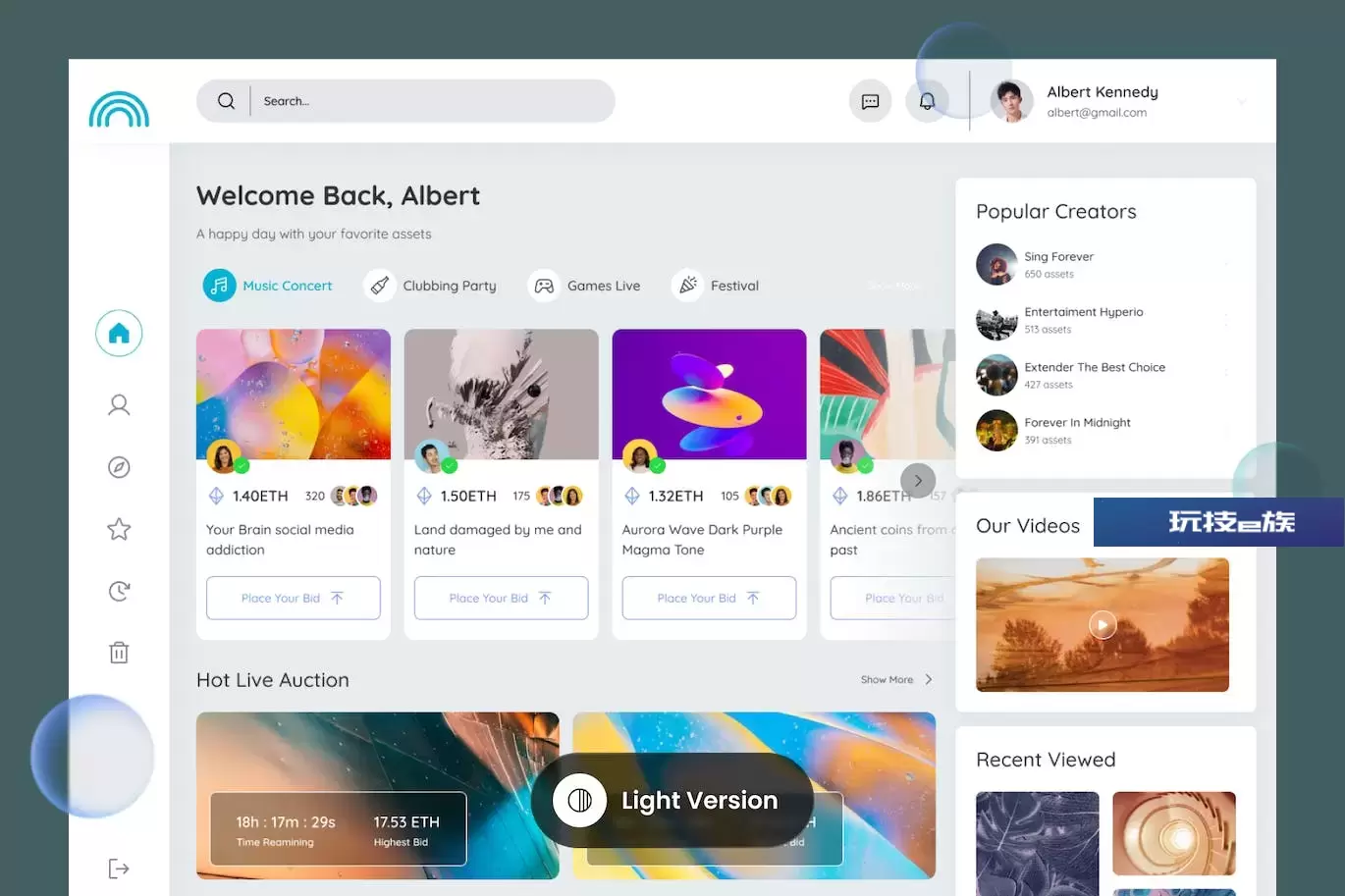Click albert@gmail.com email text
Screen dimensions: 1345x896
[1097, 113]
